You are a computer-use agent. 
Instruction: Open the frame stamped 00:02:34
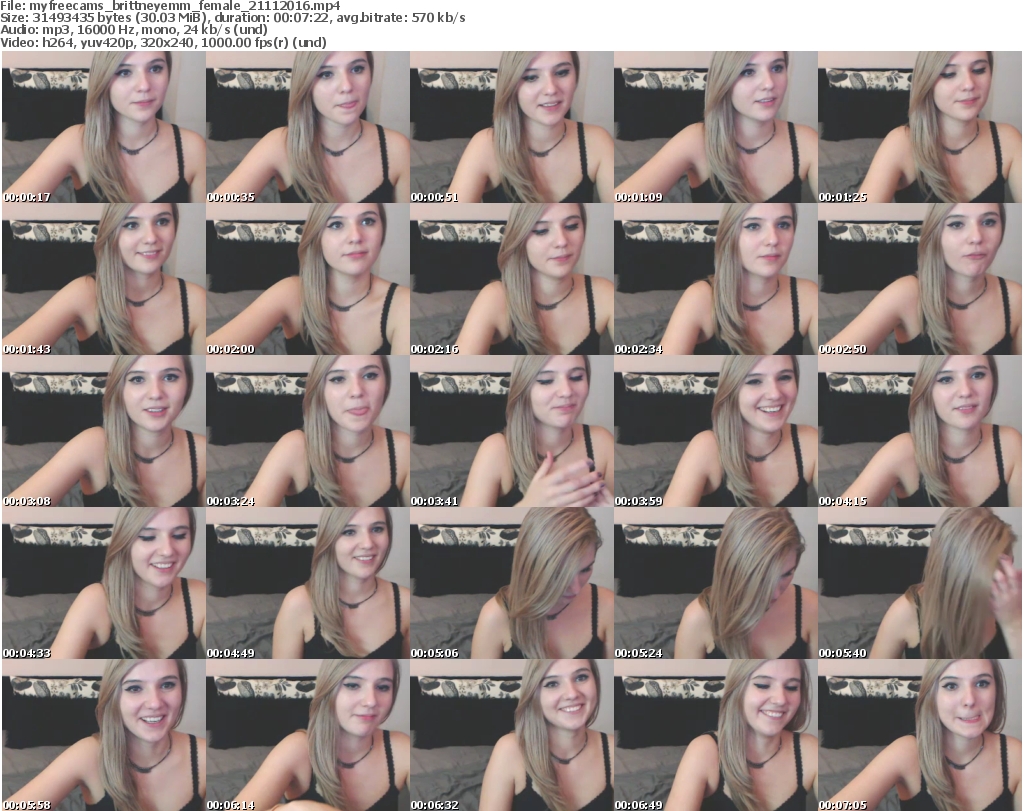pyautogui.click(x=716, y=279)
